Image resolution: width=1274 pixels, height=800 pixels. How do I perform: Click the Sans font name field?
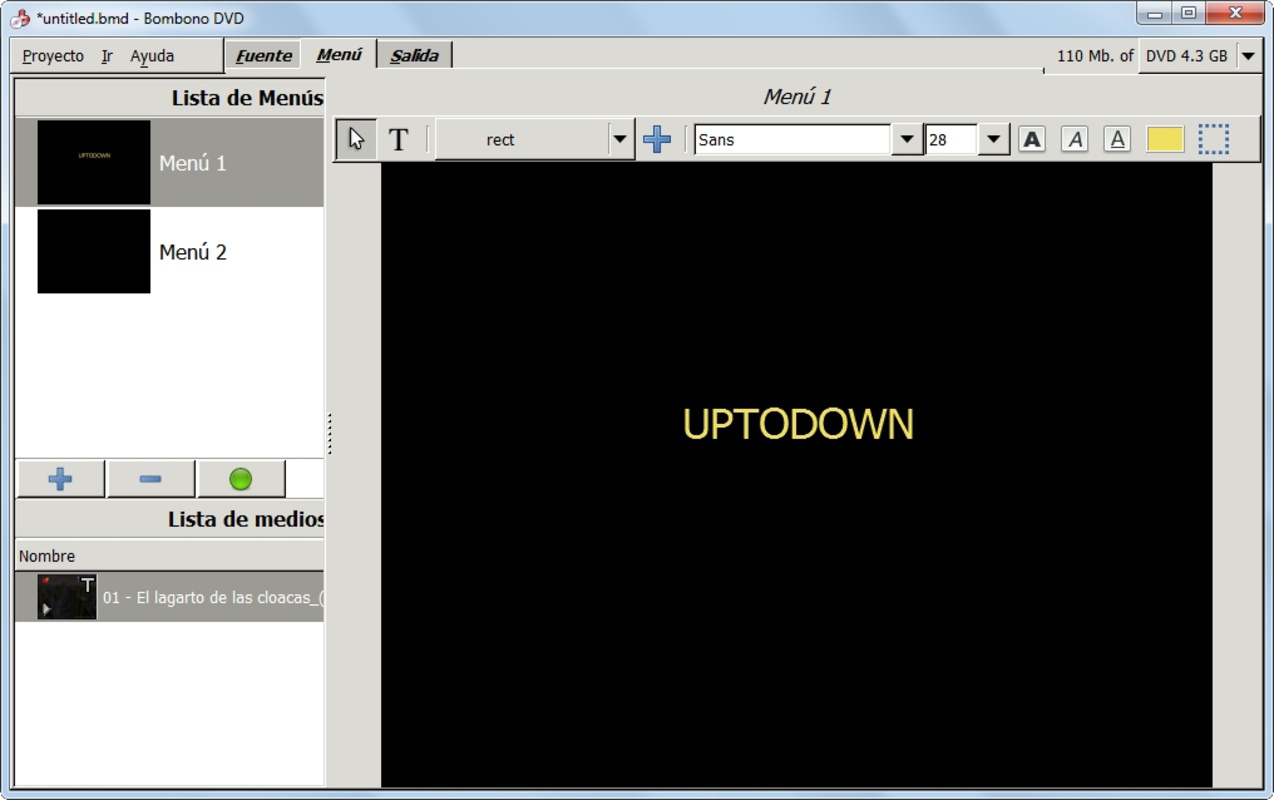tap(792, 139)
